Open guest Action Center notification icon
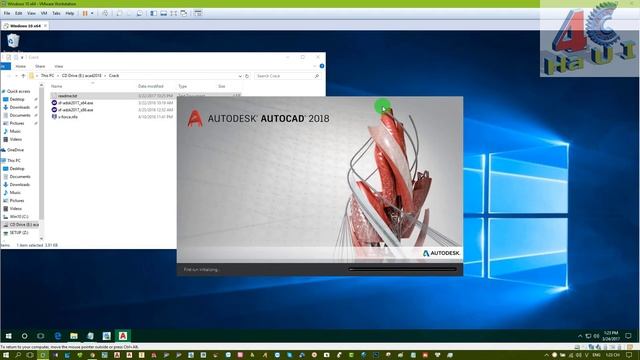The width and height of the screenshot is (640, 360). (x=629, y=336)
